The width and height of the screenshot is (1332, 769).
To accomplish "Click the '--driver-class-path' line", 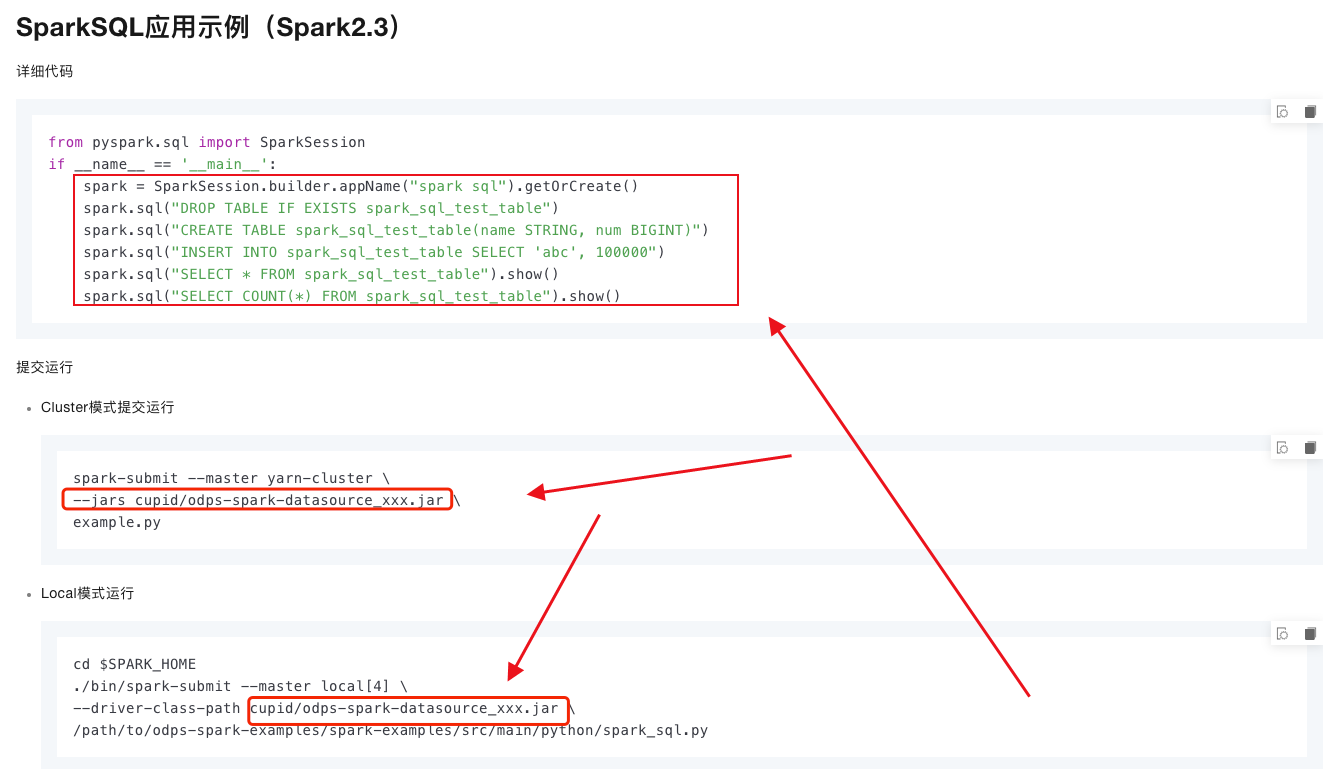I will (x=324, y=708).
